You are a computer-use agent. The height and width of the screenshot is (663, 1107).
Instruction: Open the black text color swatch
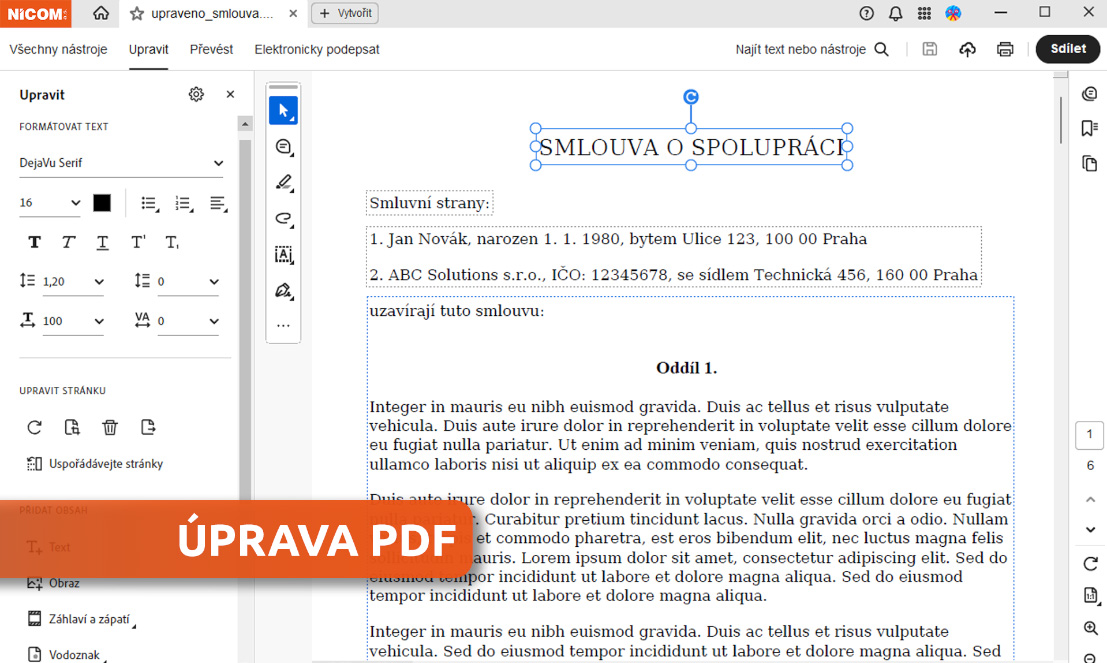[102, 203]
